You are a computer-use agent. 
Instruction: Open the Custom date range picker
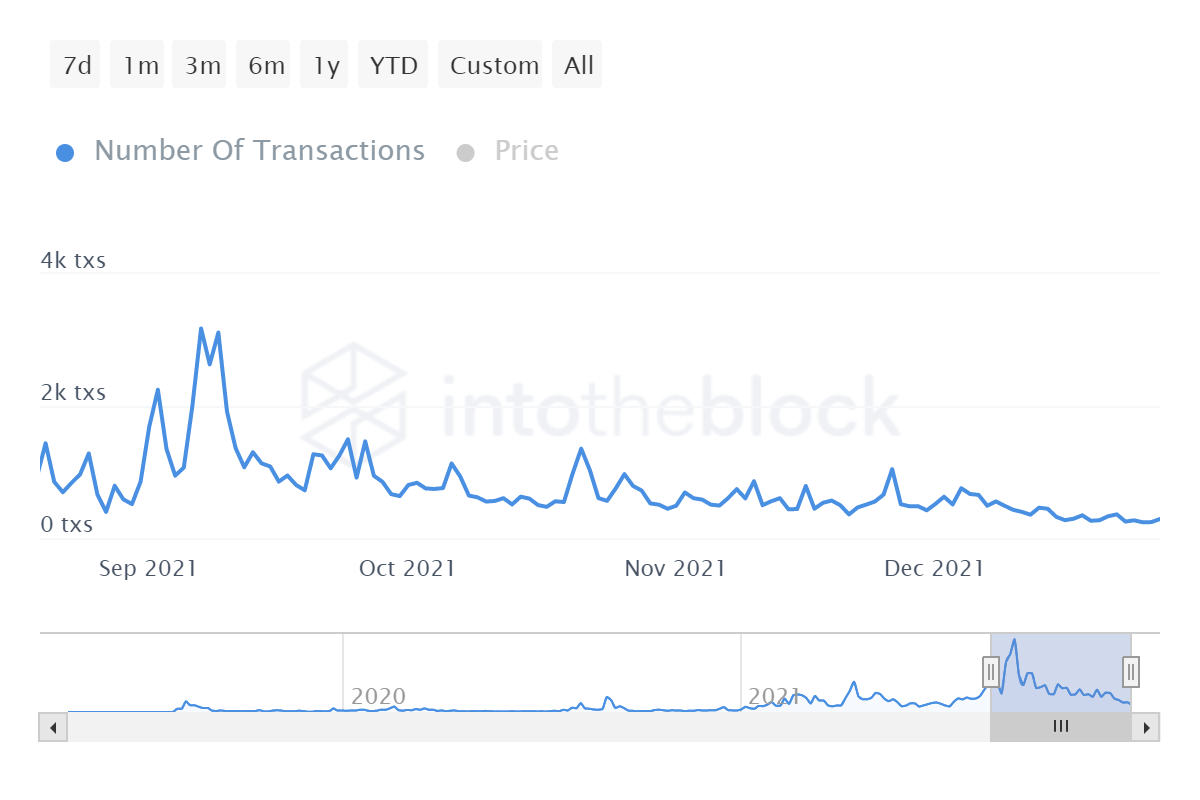[492, 65]
